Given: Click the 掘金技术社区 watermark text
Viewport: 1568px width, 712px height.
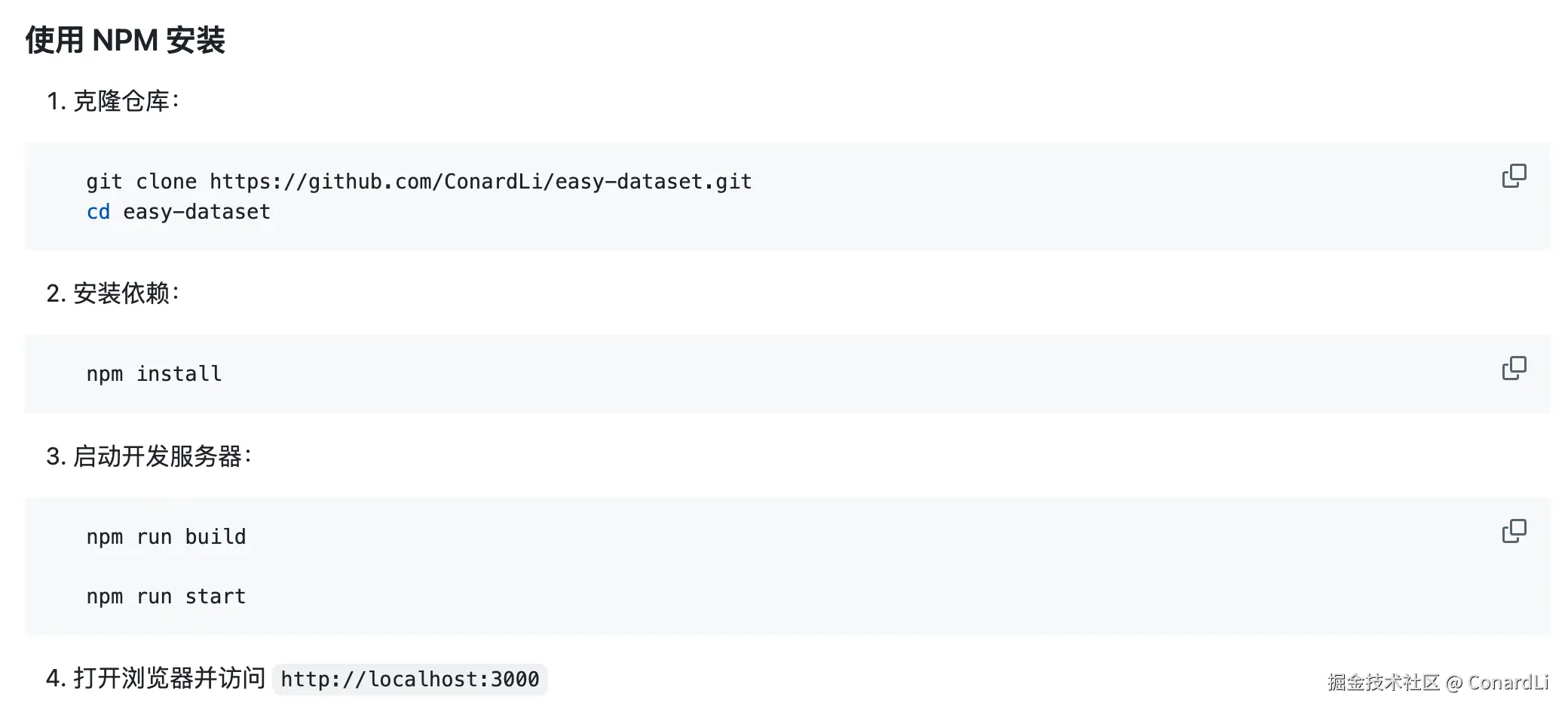Looking at the screenshot, I should pos(1383,683).
